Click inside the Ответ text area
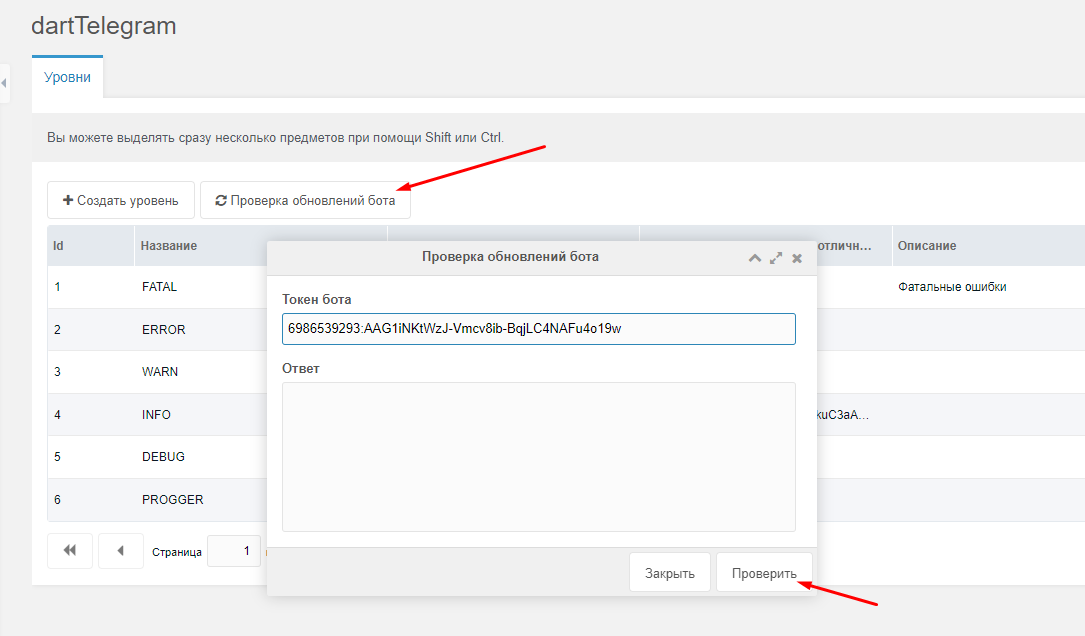Viewport: 1085px width, 636px height. pos(538,457)
